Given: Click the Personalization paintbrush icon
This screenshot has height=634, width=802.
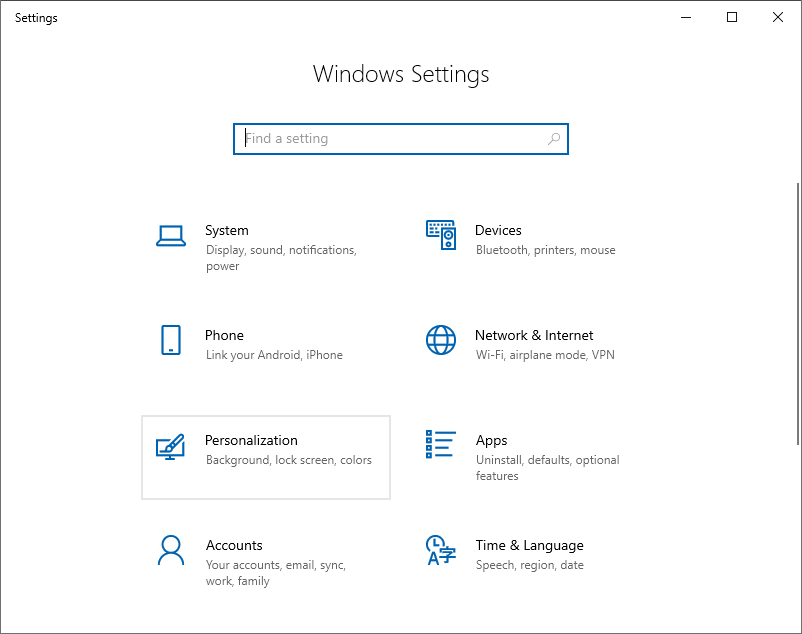Looking at the screenshot, I should point(170,447).
